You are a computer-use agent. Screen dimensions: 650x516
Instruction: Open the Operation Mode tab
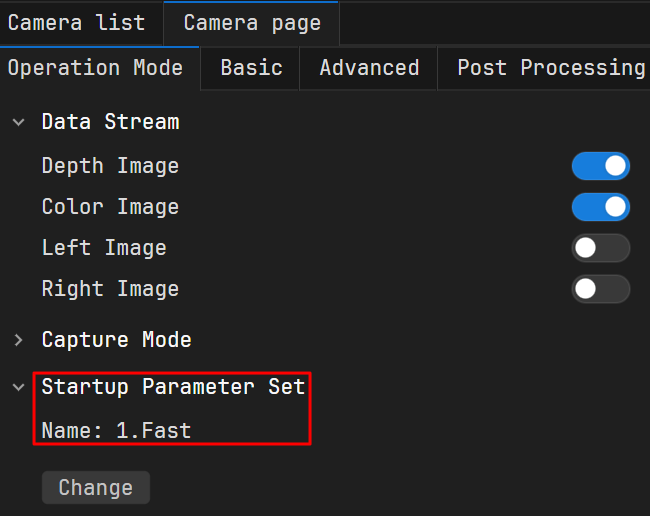(x=95, y=68)
